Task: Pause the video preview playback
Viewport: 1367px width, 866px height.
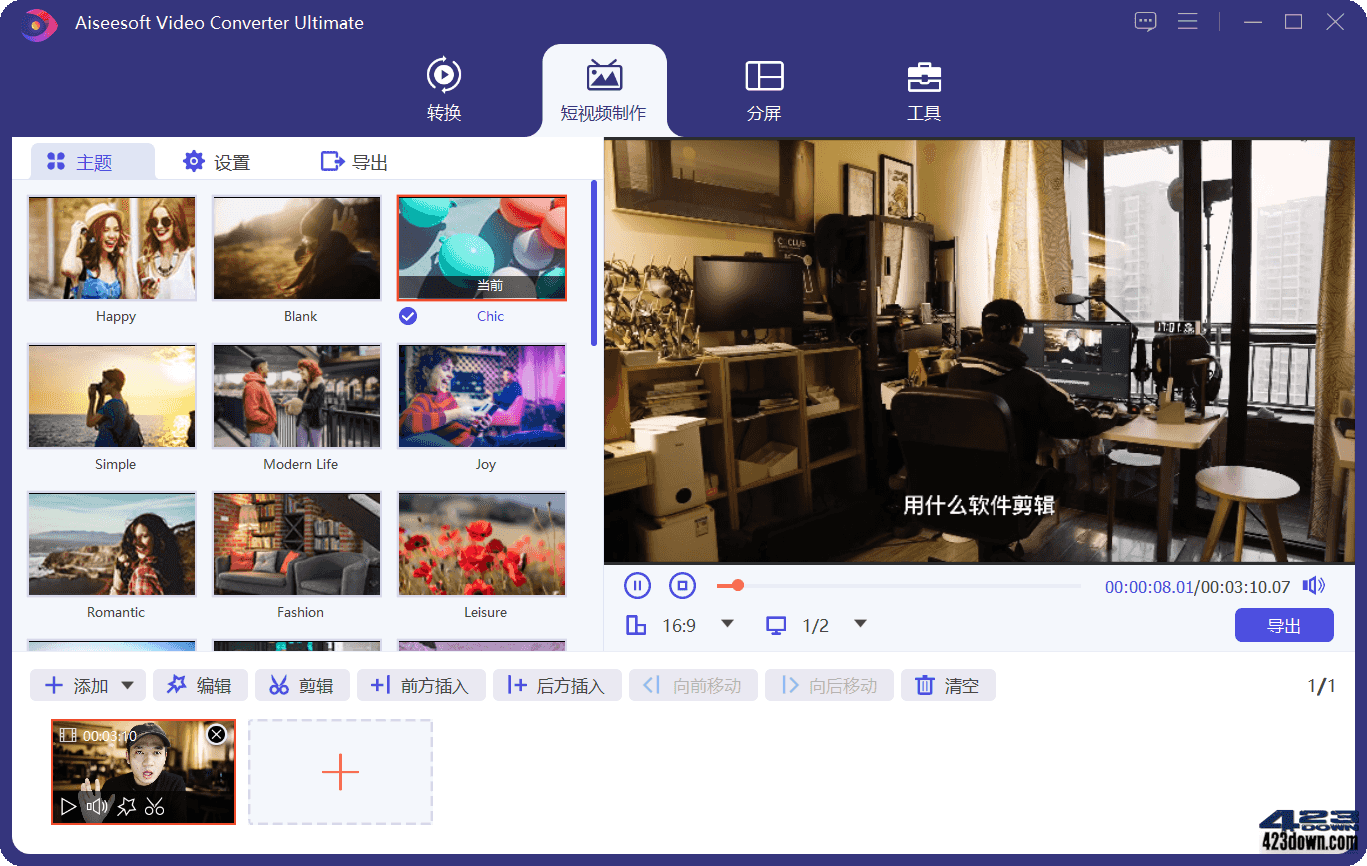Action: (637, 585)
